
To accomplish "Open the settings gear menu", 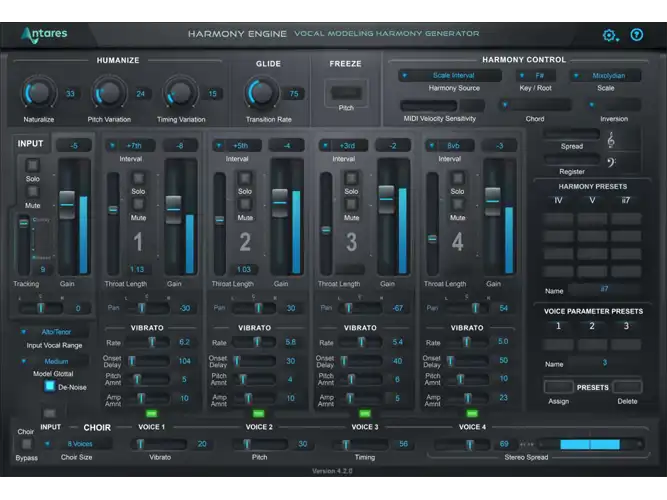I will [610, 35].
